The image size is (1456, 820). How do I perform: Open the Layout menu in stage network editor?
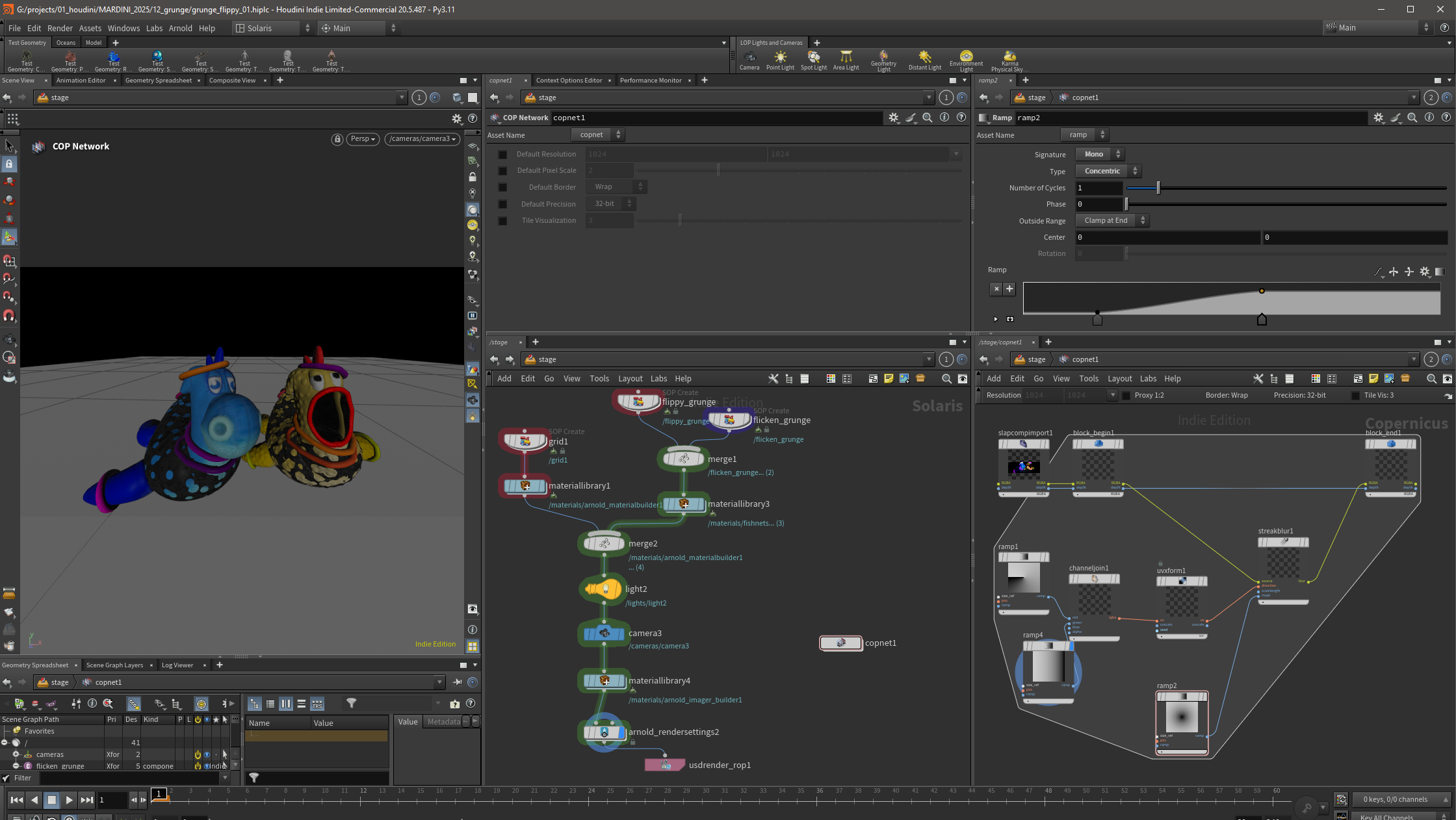630,379
